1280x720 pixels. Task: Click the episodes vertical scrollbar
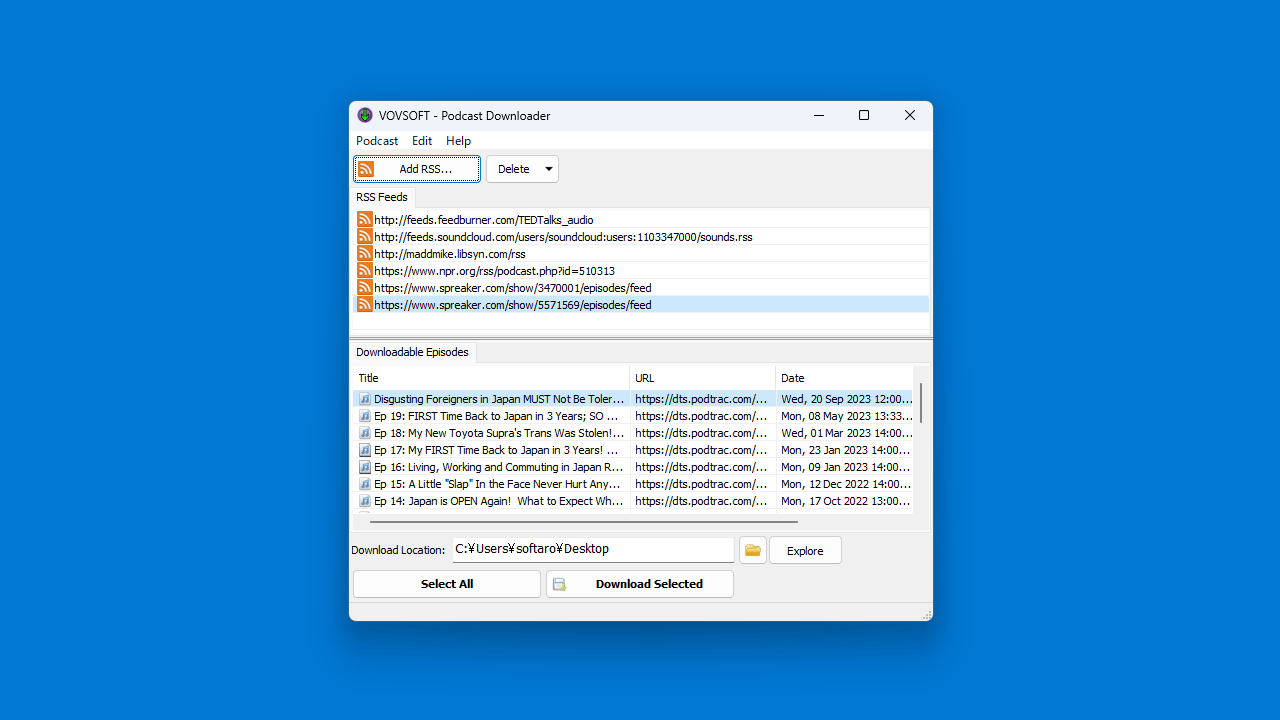coord(920,402)
